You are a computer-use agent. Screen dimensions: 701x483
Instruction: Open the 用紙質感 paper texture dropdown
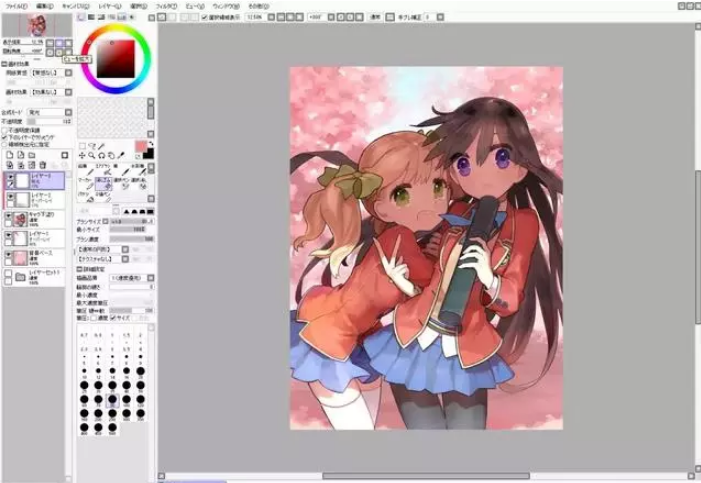68,72
